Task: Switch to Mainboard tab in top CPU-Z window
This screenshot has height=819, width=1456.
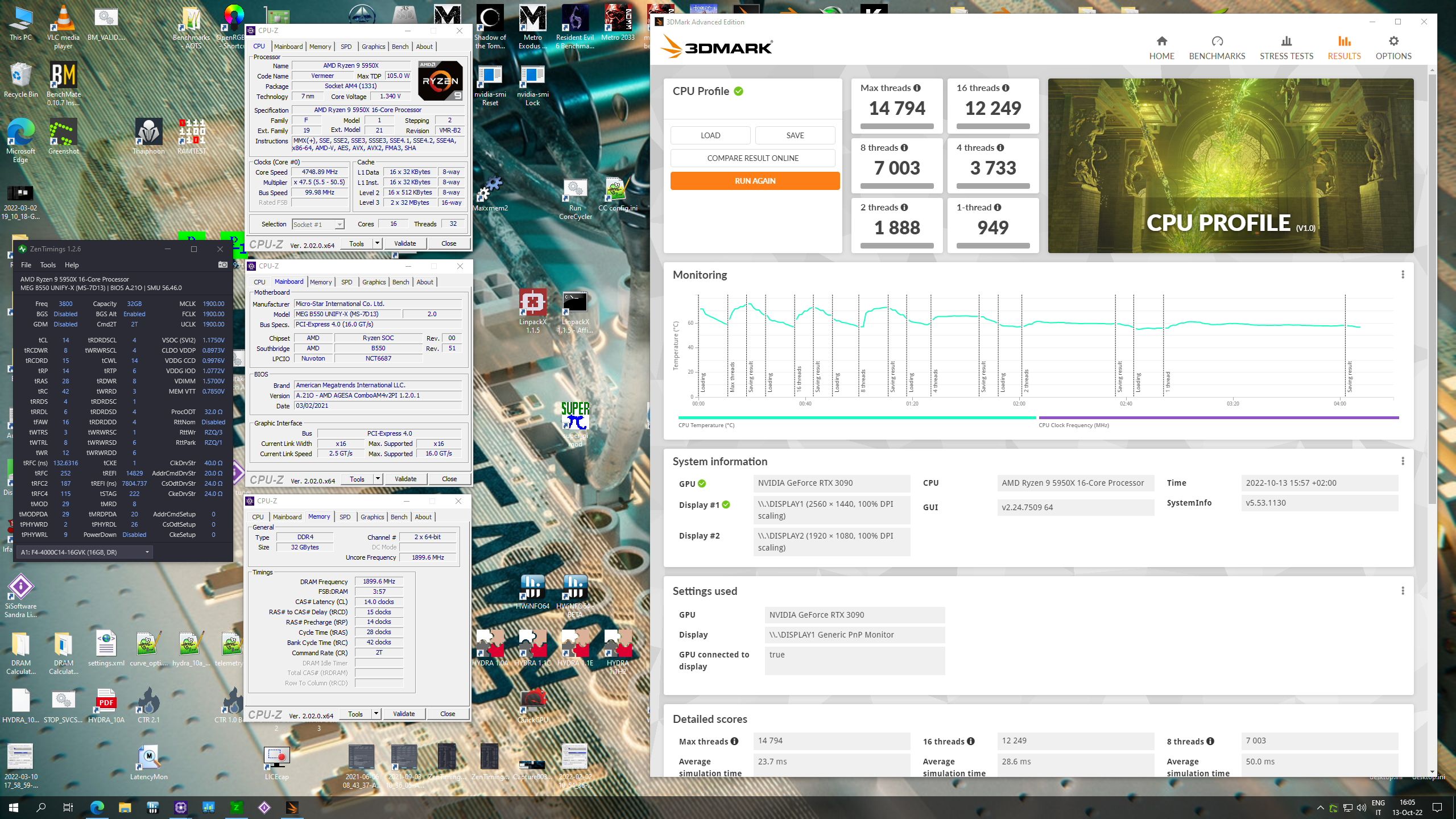Action: pos(288,47)
